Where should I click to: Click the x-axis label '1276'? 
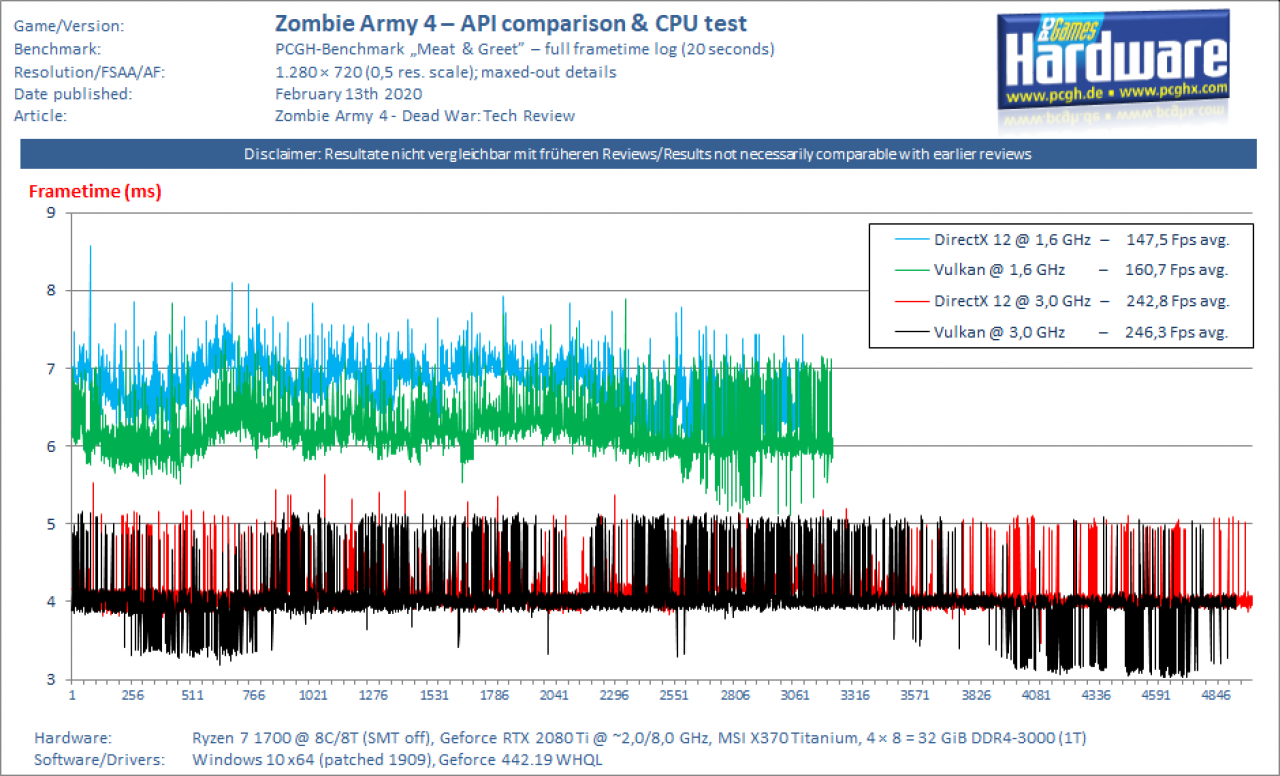coord(373,695)
